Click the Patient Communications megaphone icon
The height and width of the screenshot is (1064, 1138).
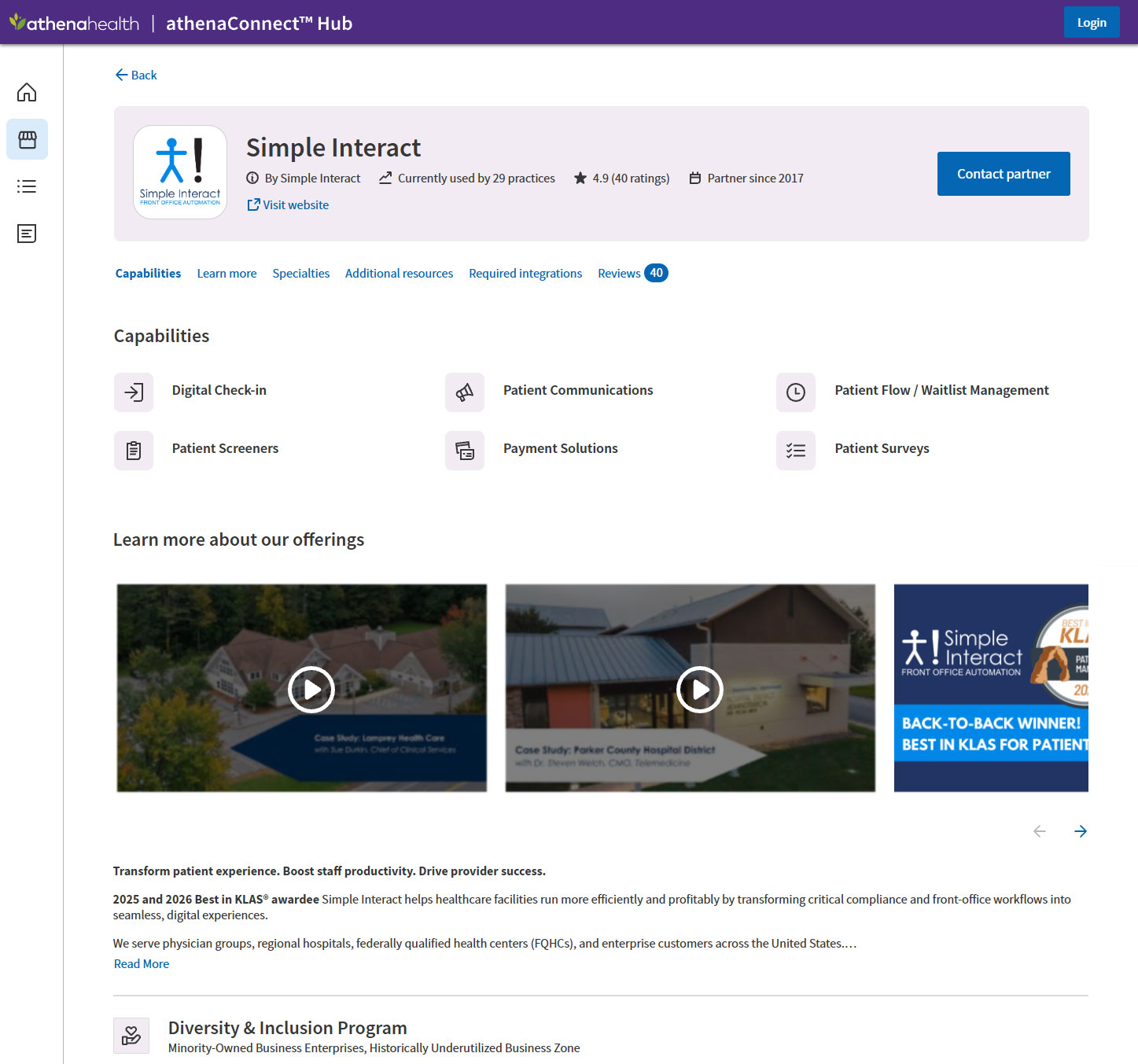[x=465, y=392]
